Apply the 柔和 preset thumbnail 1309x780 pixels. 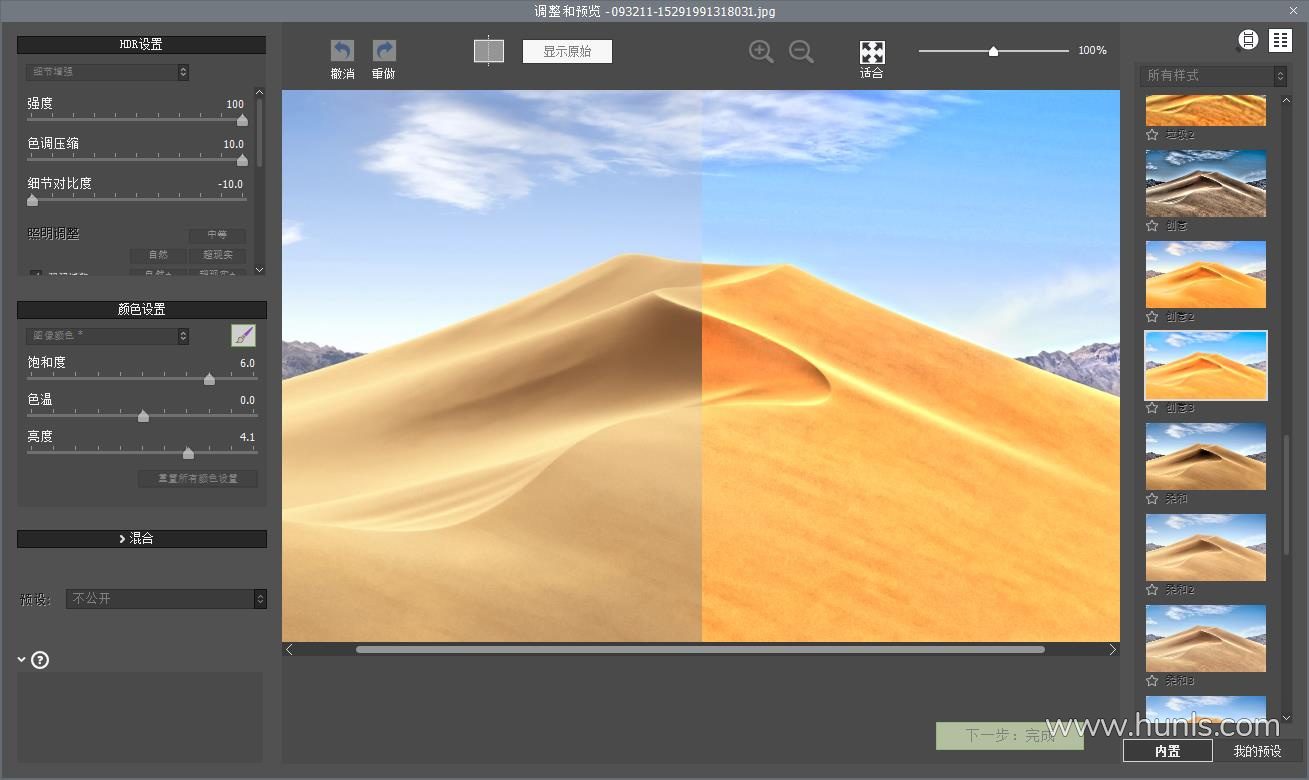click(1206, 456)
